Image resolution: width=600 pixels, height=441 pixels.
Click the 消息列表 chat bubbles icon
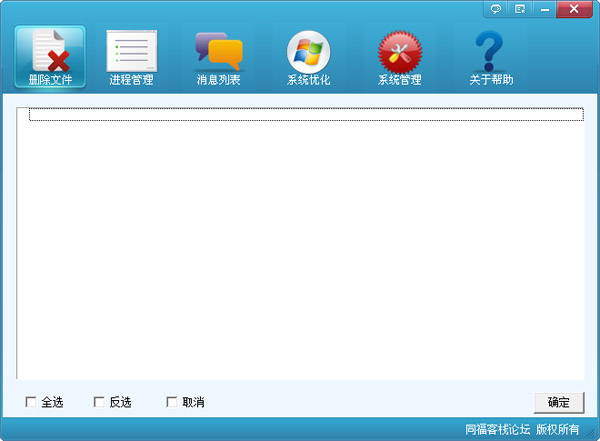point(218,56)
